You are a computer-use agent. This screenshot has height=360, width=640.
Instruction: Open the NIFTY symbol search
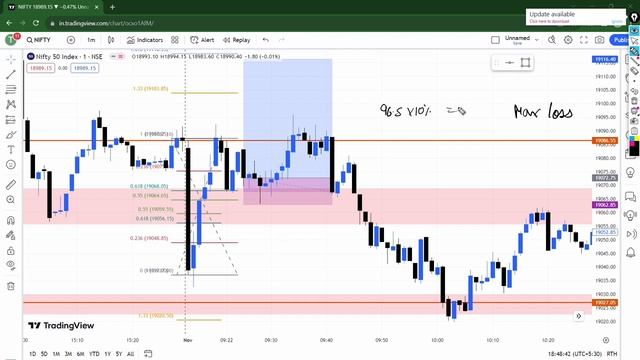pos(39,40)
